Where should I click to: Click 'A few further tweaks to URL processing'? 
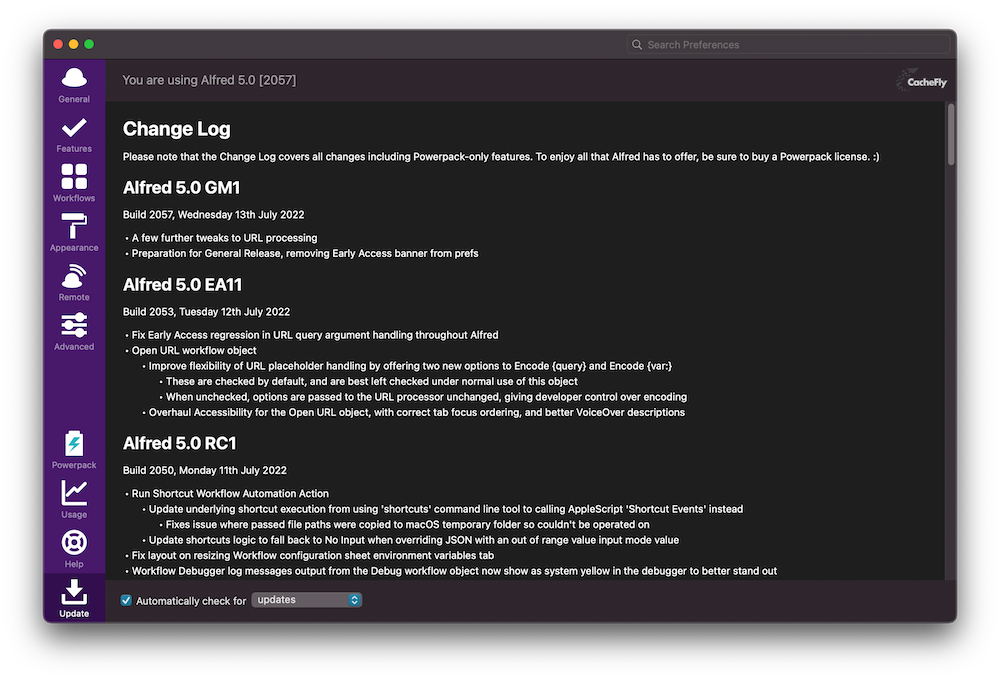(x=224, y=237)
